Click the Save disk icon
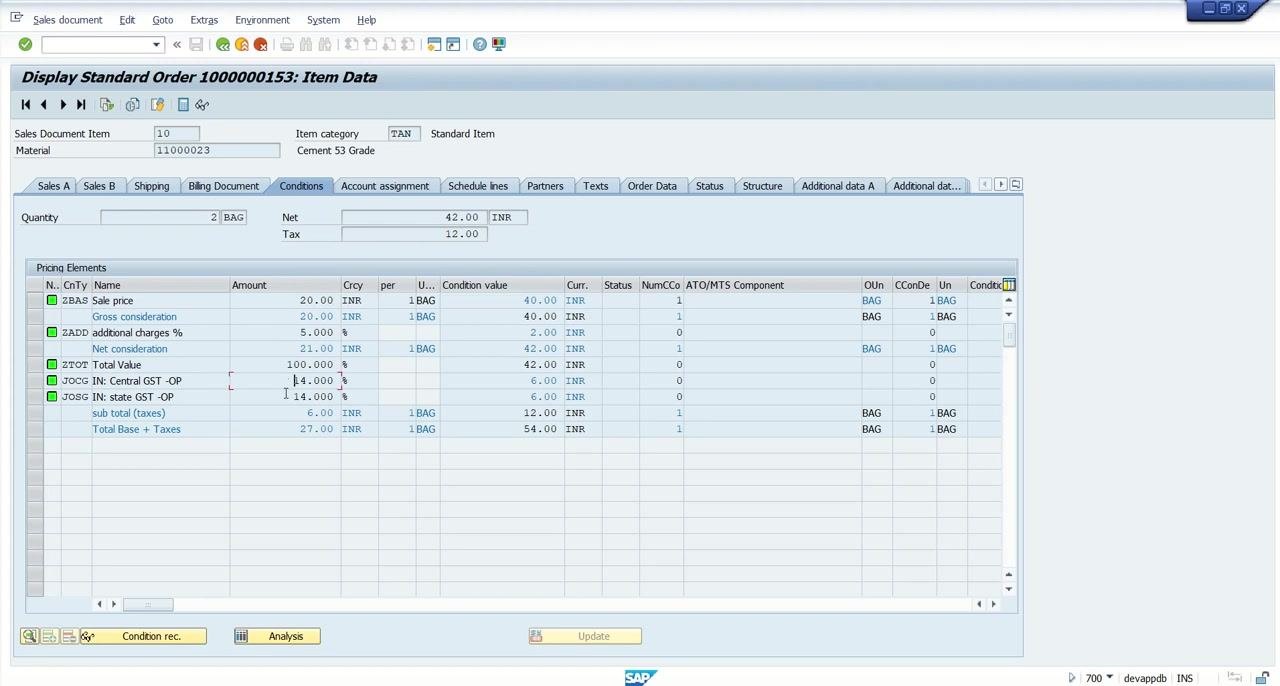This screenshot has width=1280, height=686. (x=196, y=44)
